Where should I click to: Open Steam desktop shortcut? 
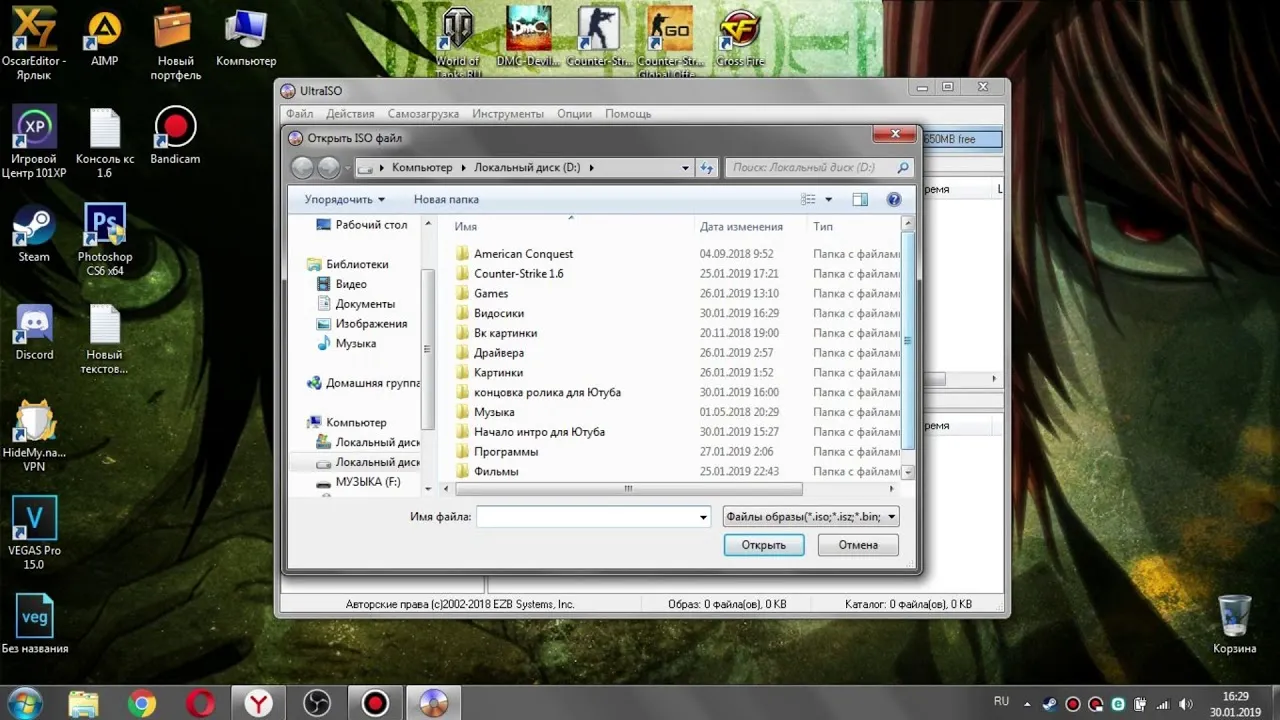(x=34, y=236)
